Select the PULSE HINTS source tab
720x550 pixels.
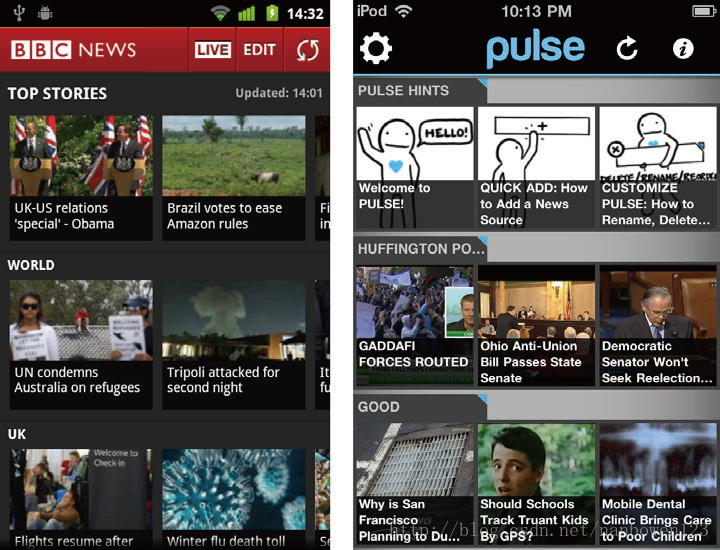(x=420, y=90)
